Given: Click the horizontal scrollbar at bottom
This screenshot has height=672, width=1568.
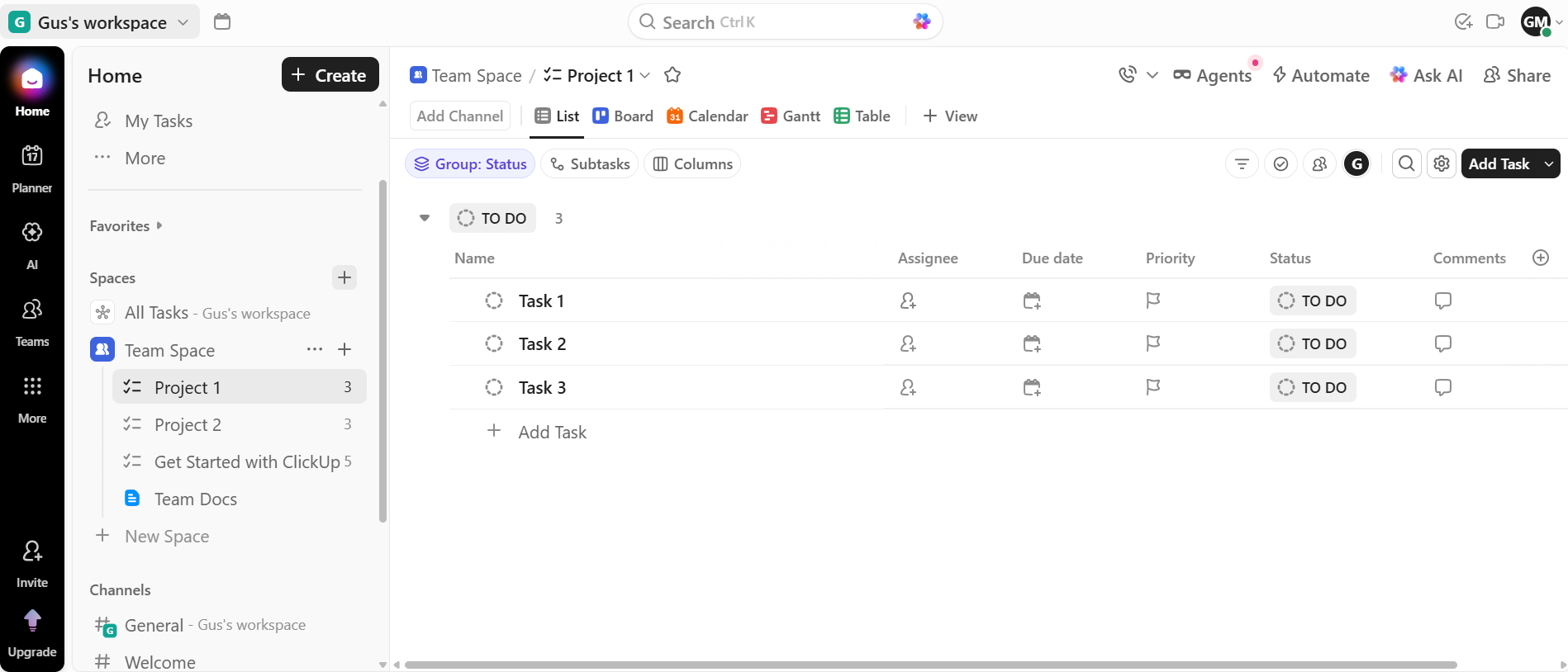Looking at the screenshot, I should [930, 665].
